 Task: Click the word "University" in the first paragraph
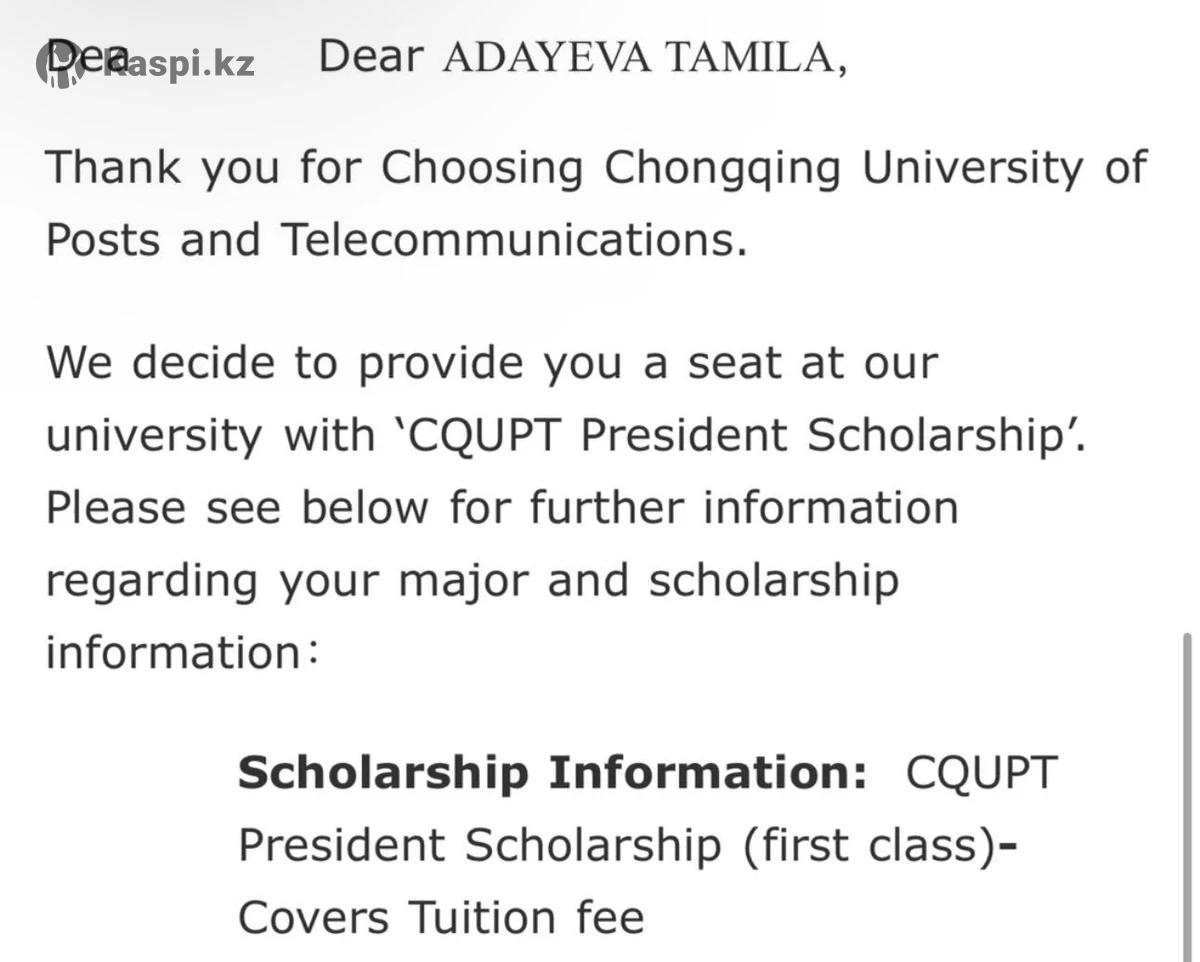tap(972, 168)
